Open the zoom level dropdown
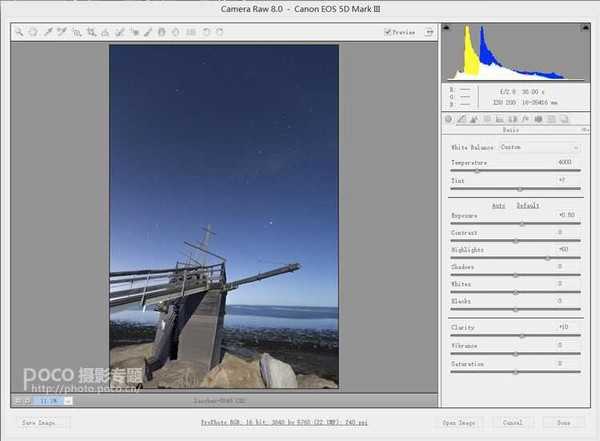Screen dimensions: 600x441 (67, 400)
